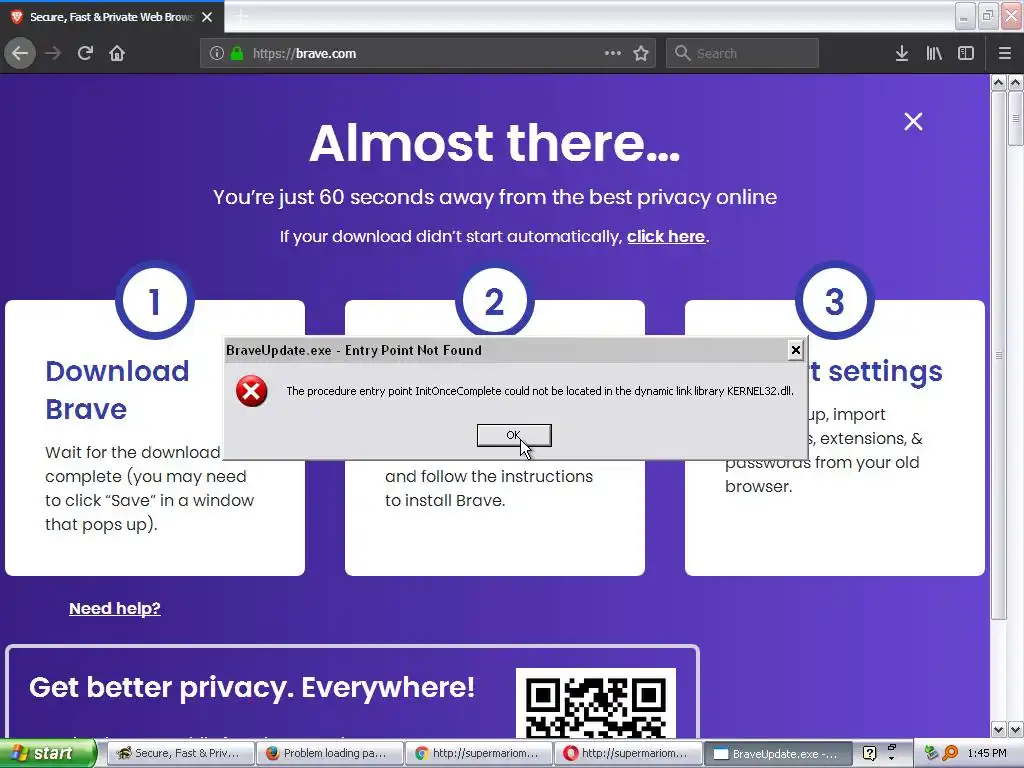Close the Secure, Fast & Private tab
The height and width of the screenshot is (768, 1024).
(207, 17)
